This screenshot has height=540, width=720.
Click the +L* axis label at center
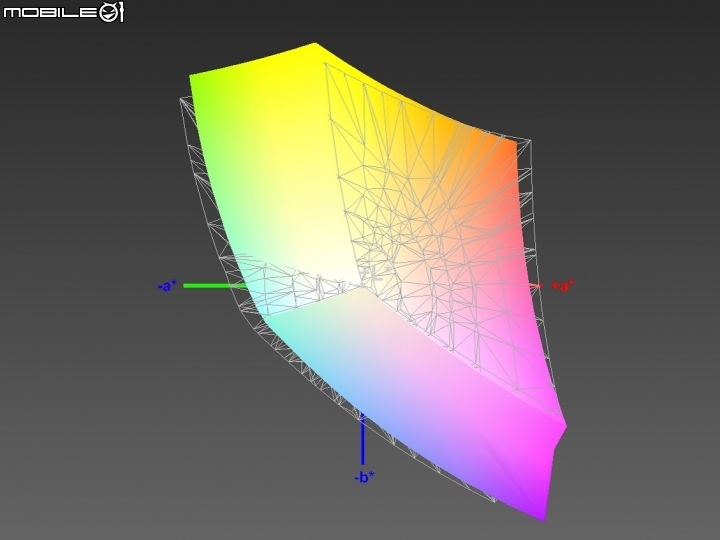376,273
